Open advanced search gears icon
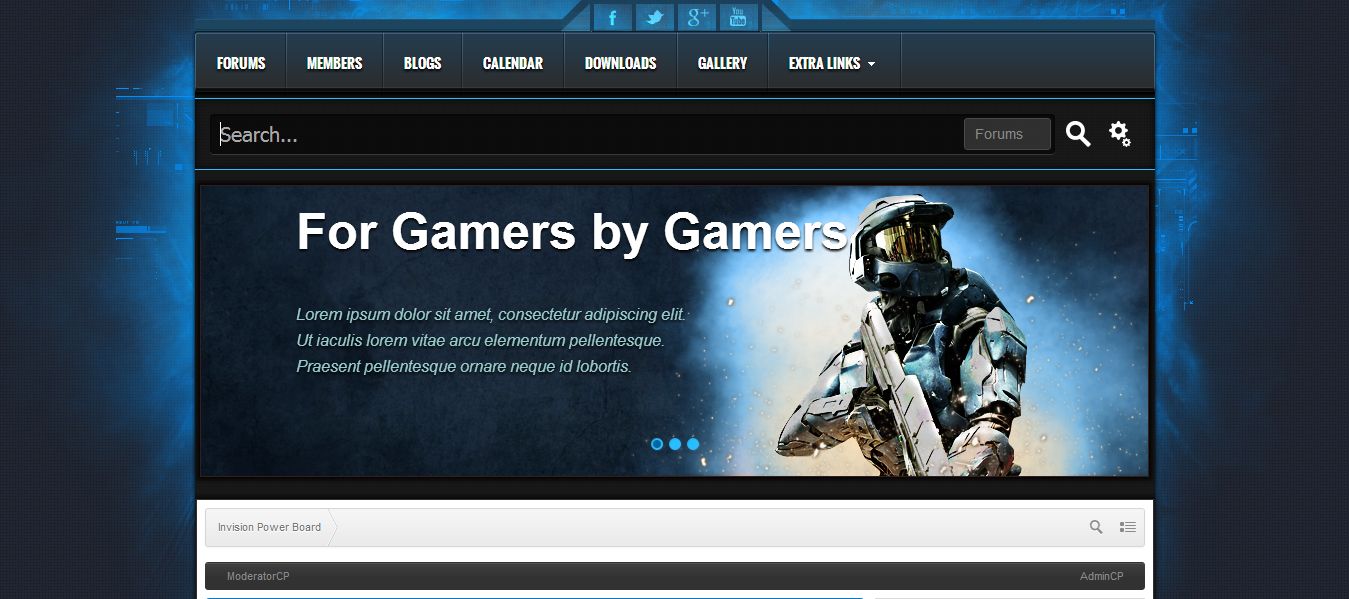Screen dimensions: 1349x599 pos(1119,134)
